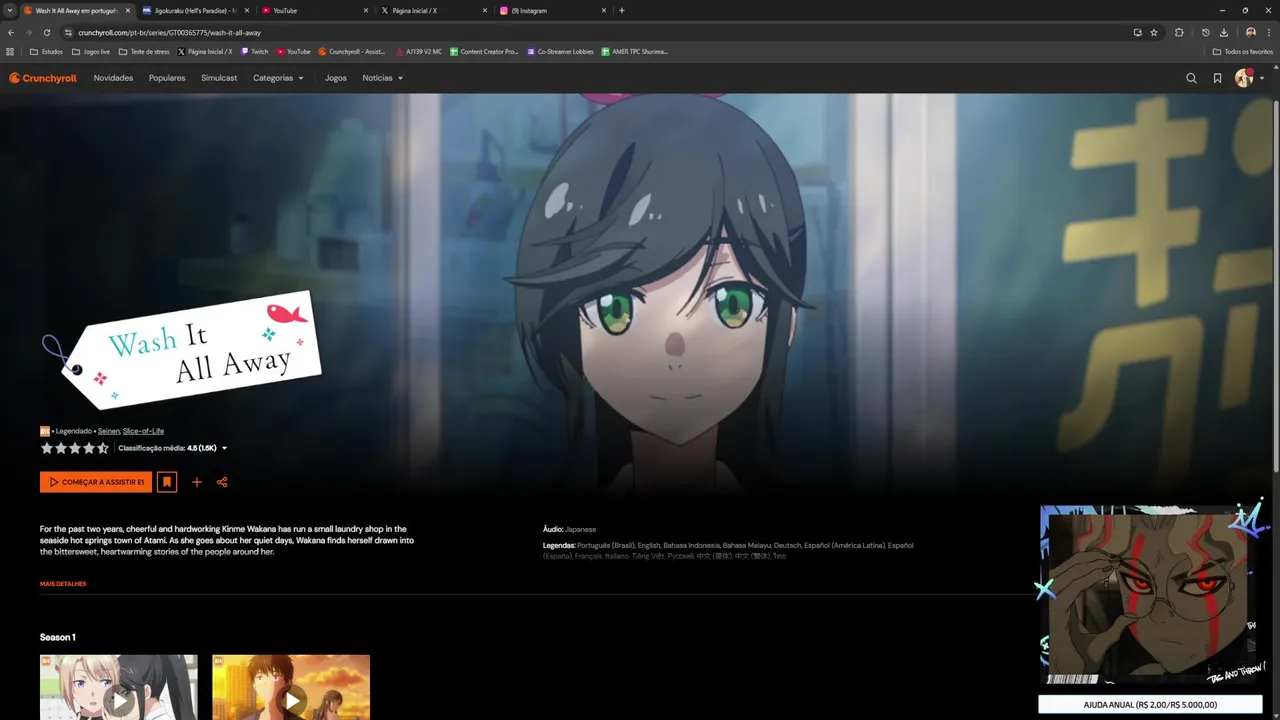The height and width of the screenshot is (720, 1280).
Task: Bookmark this page star icon
Action: coord(1154,32)
